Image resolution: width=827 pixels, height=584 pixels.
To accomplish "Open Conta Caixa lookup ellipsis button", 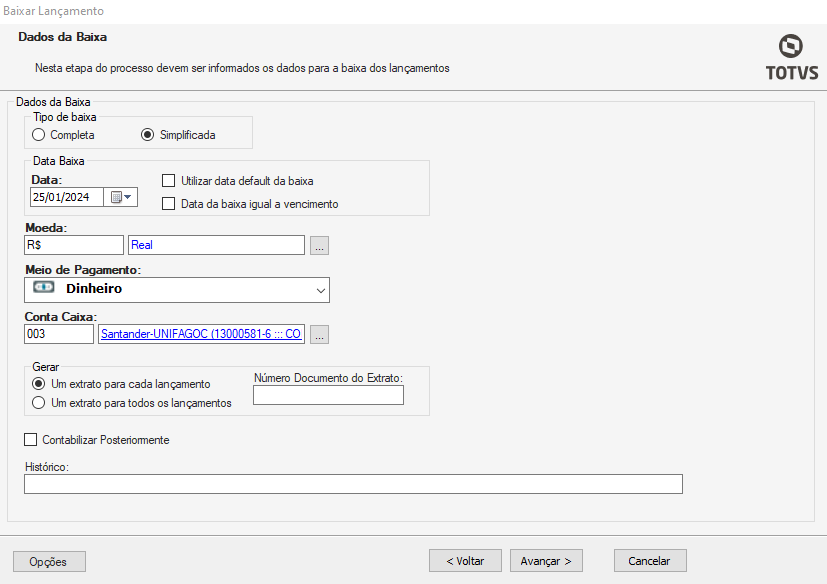I will [x=319, y=335].
